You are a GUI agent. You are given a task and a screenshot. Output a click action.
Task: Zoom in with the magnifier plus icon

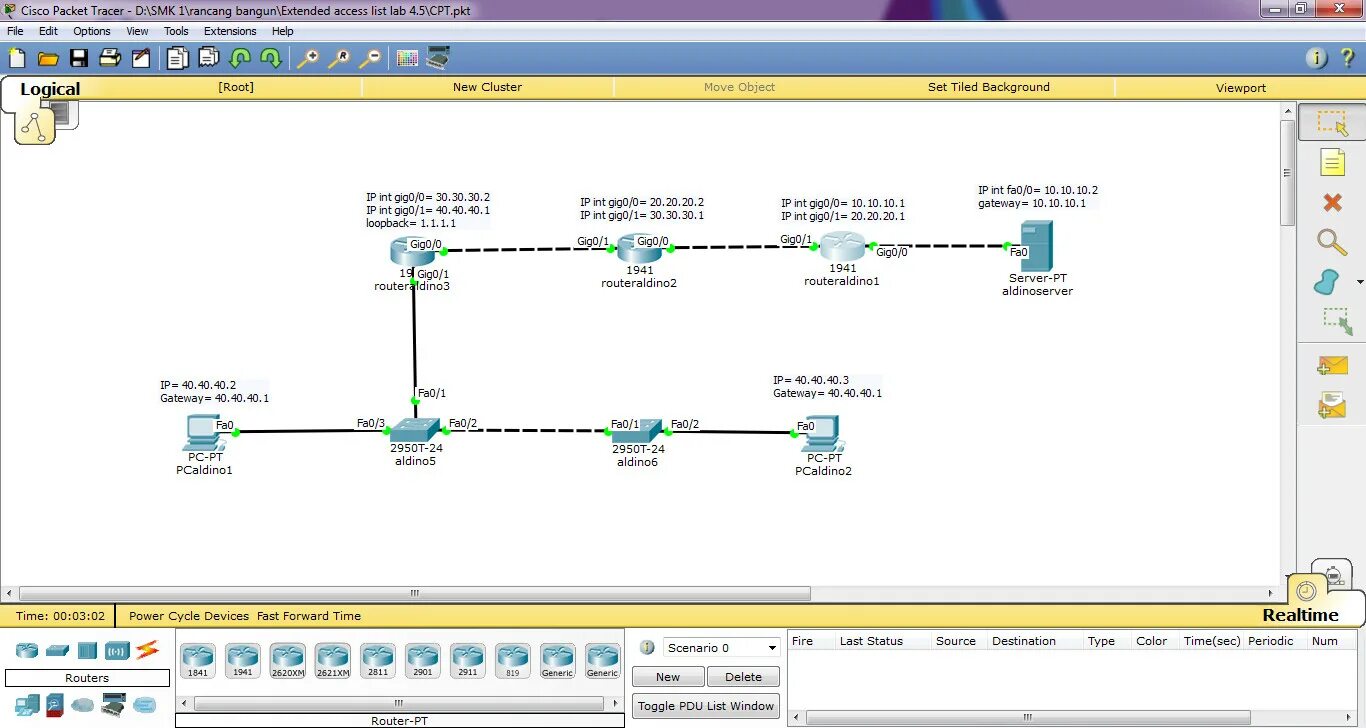pyautogui.click(x=308, y=58)
